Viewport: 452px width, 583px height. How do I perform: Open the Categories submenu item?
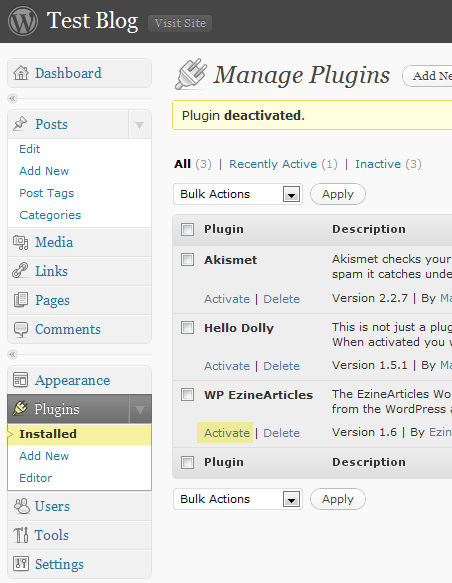click(x=50, y=215)
